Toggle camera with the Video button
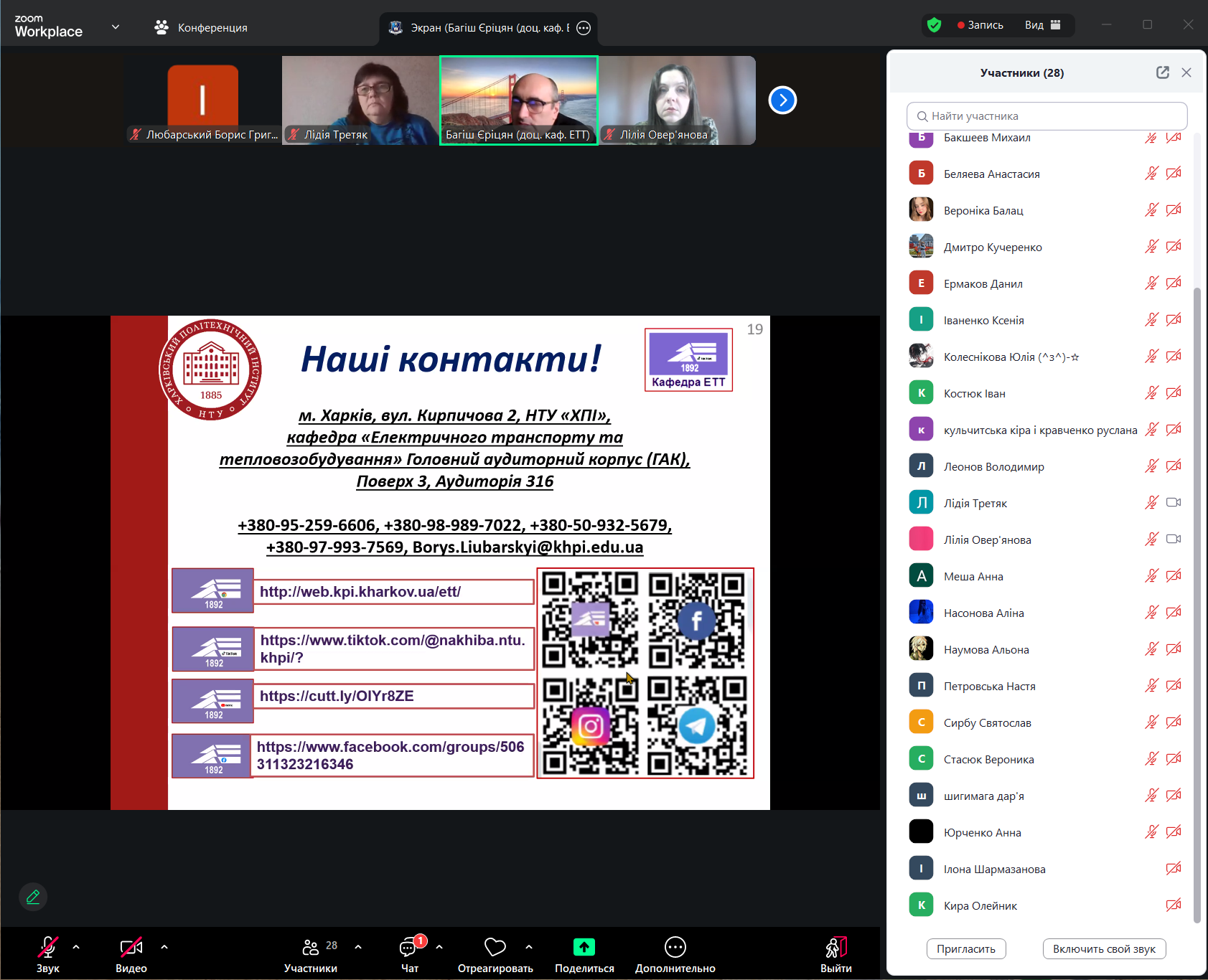Screen dimensions: 1208x980 pyautogui.click(x=131, y=948)
